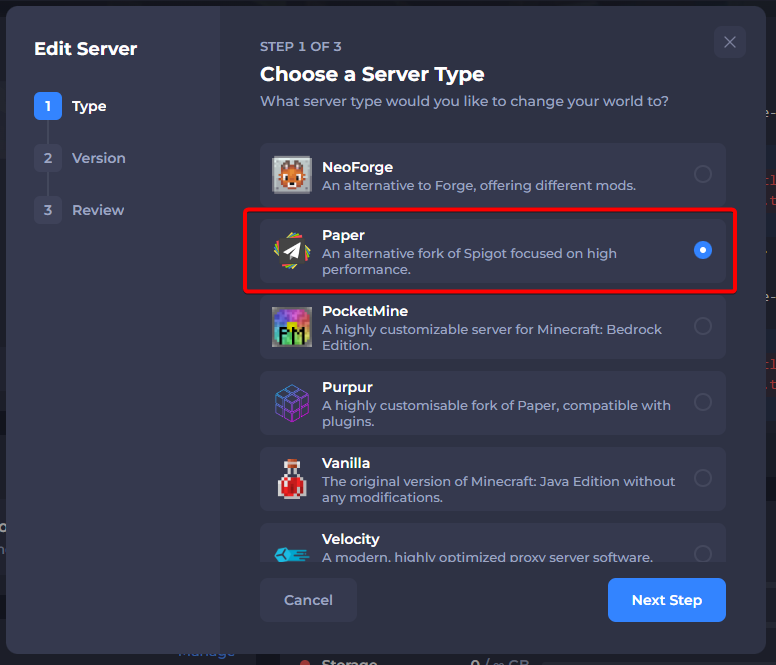Click the NeoForge title text
The width and height of the screenshot is (776, 665).
pos(357,167)
